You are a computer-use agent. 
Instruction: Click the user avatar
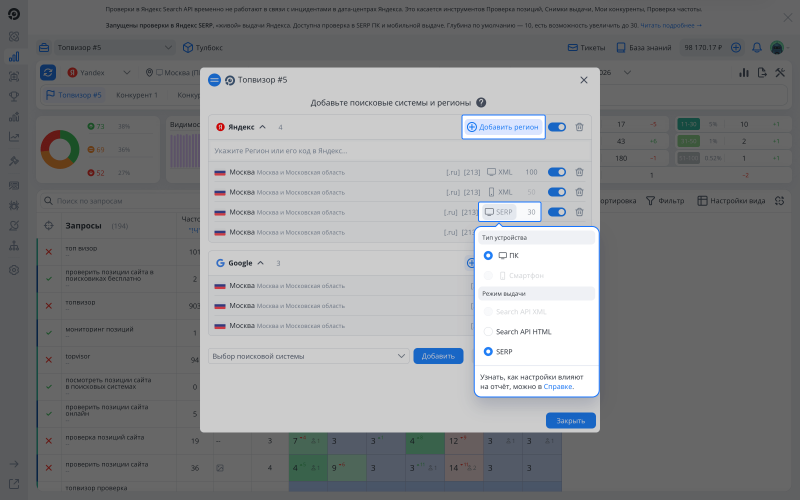[x=777, y=47]
